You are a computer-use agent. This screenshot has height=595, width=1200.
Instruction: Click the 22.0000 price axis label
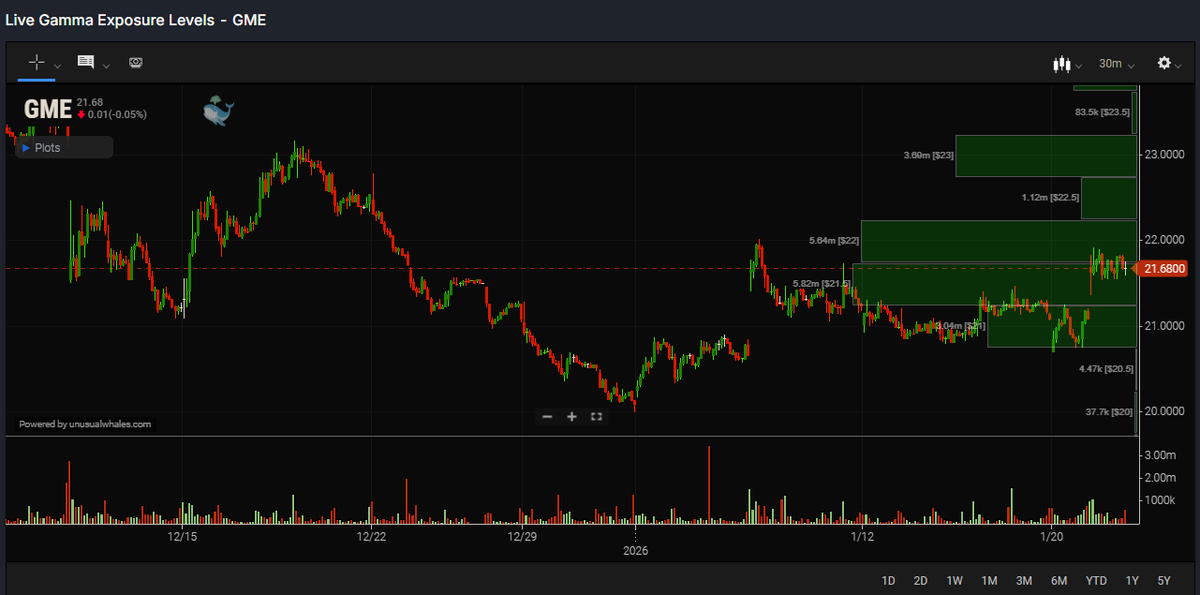(x=1166, y=240)
